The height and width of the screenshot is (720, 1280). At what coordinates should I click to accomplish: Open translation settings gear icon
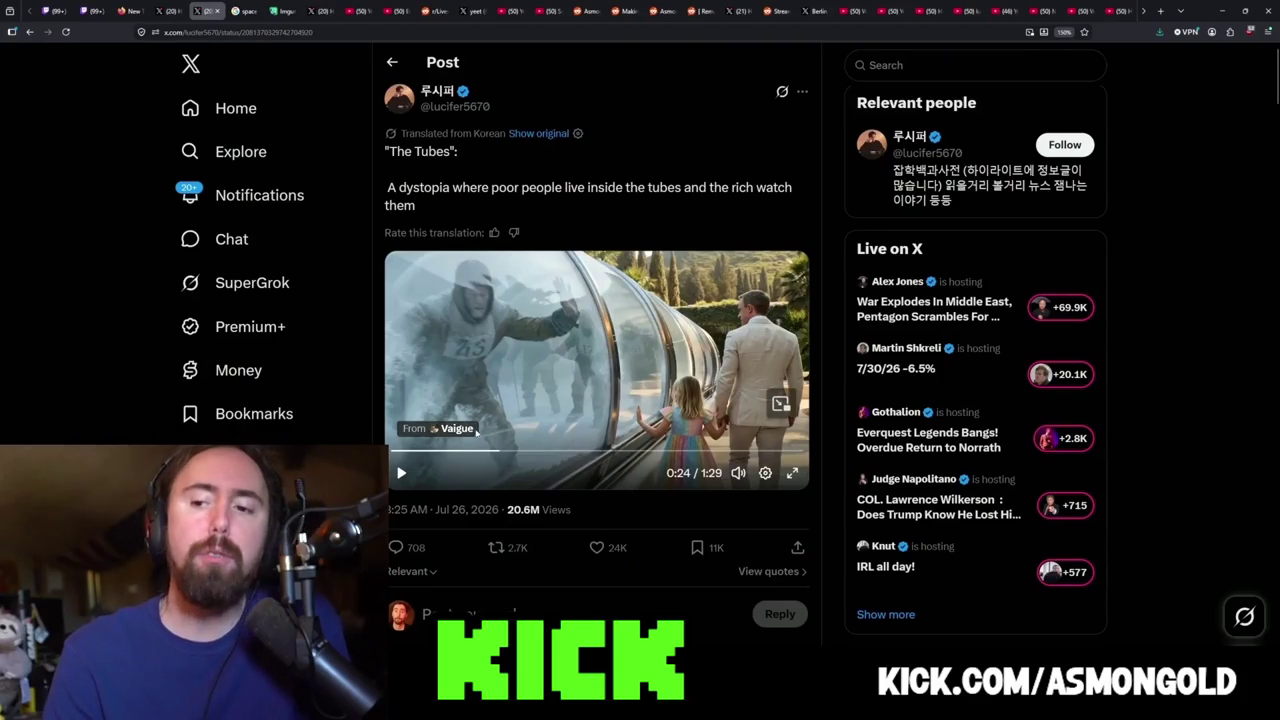coord(577,133)
